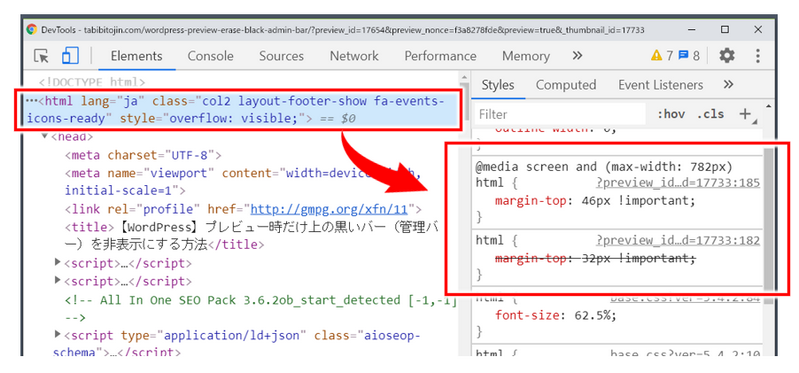Select the Styles sidebar tab

[x=498, y=85]
